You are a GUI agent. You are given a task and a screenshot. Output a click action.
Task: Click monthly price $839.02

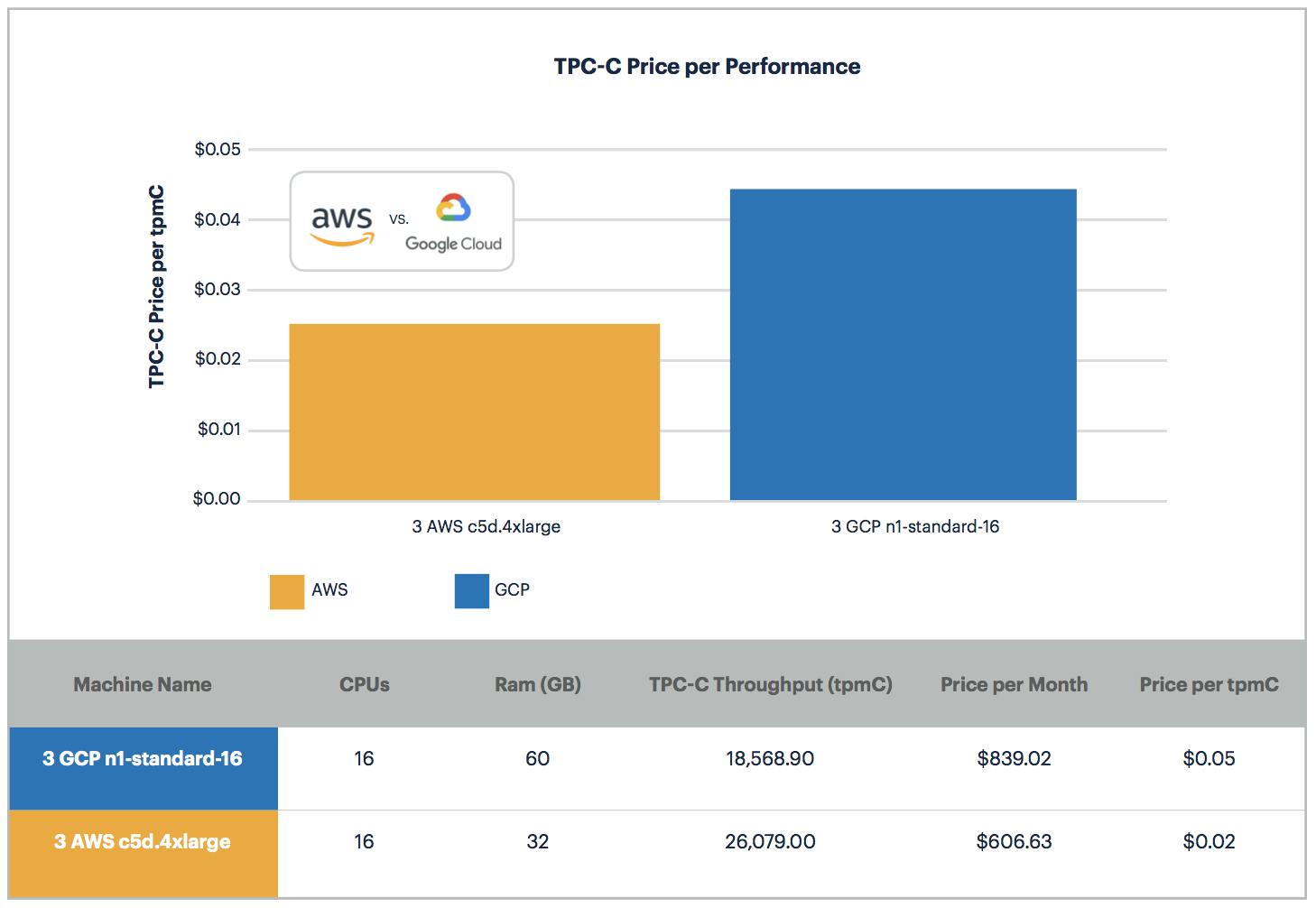[1014, 758]
